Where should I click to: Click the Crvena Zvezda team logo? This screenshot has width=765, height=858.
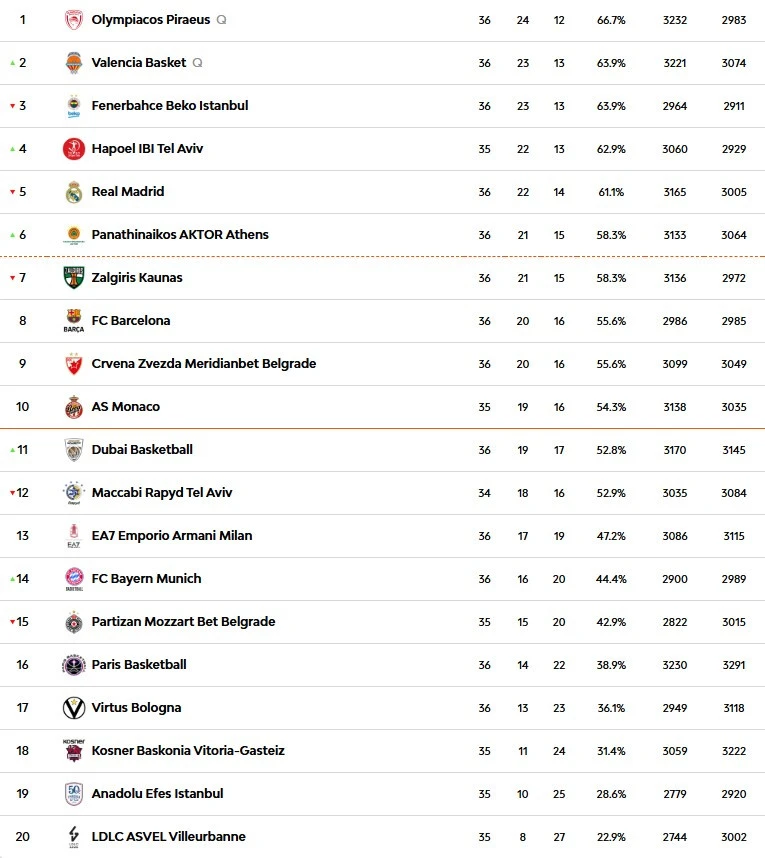coord(74,364)
